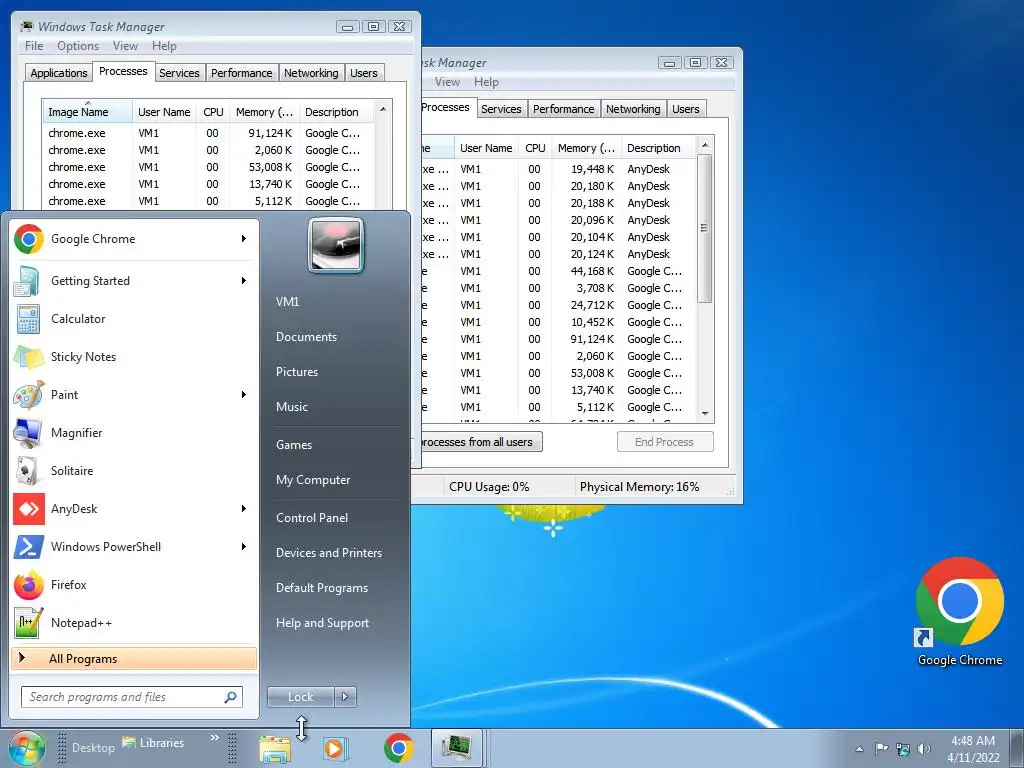
Task: Open Services tab in rear Task Manager
Action: (x=501, y=109)
